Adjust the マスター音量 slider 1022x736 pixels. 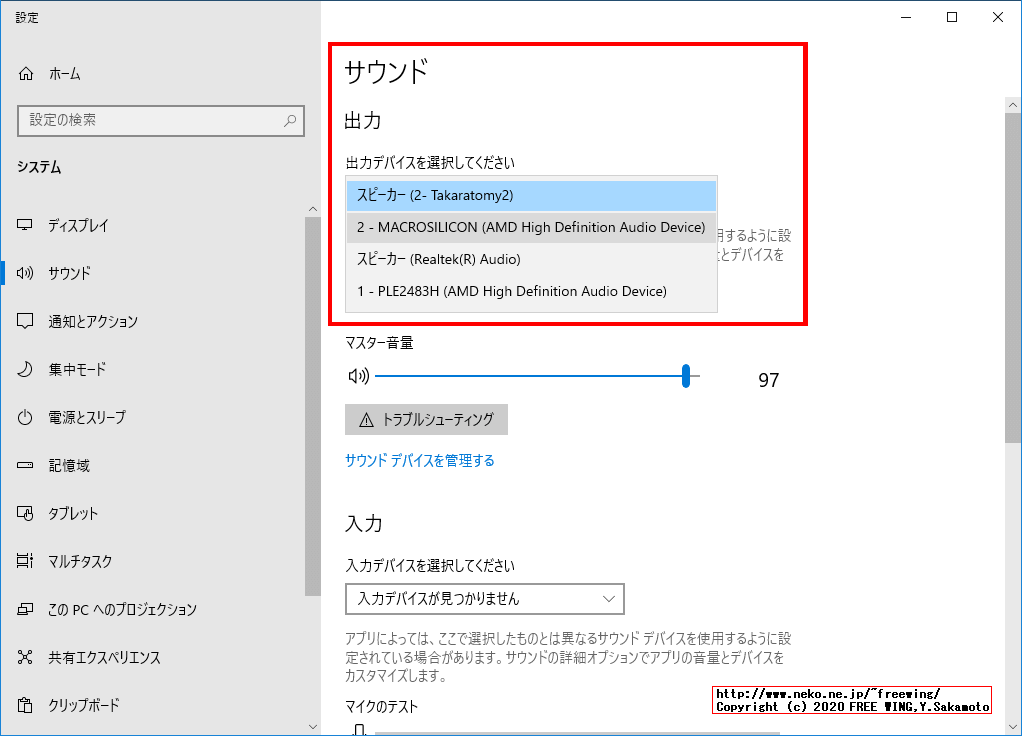tap(685, 376)
